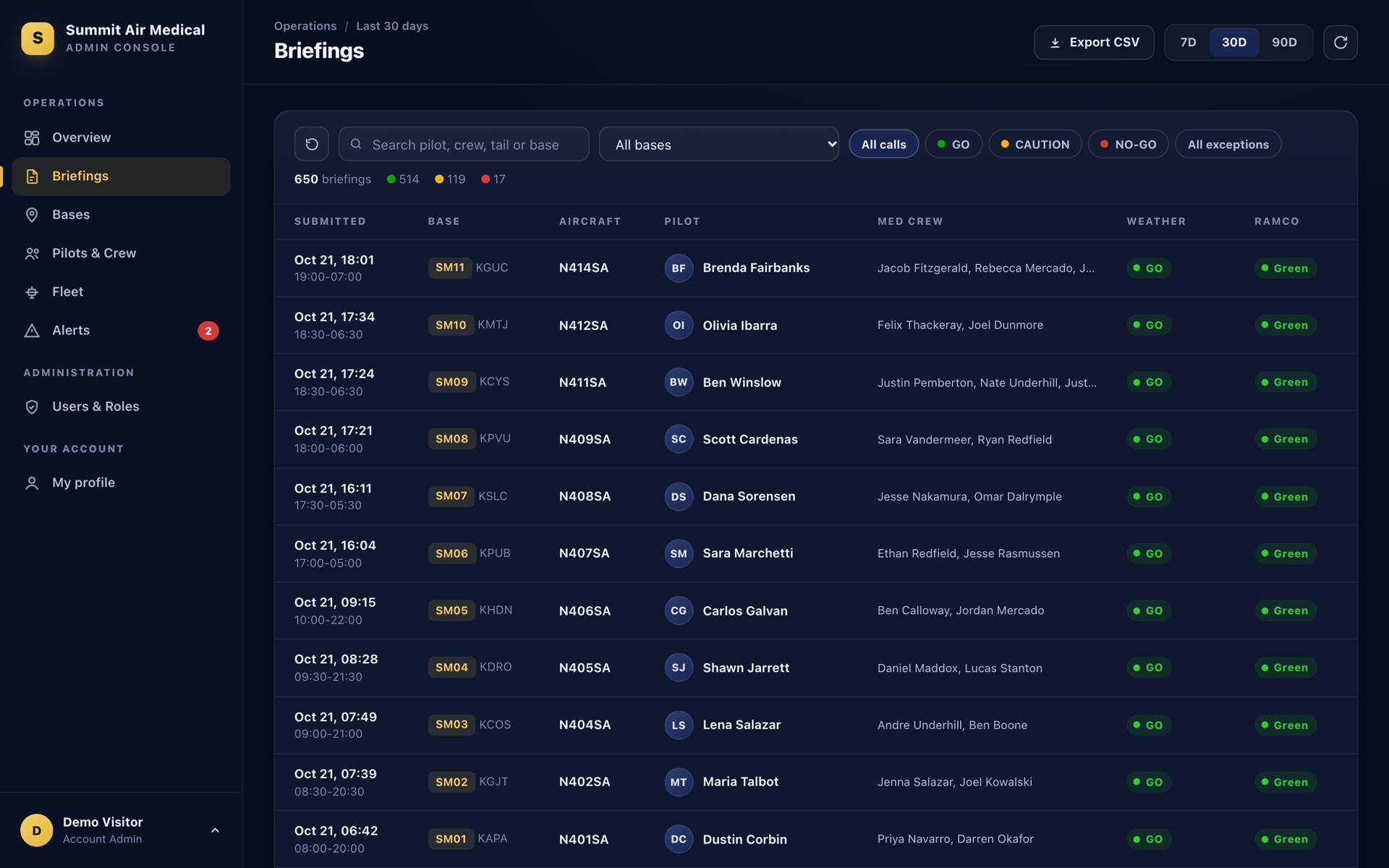Filter briefings by NO-GO calls
This screenshot has width=1389, height=868.
[x=1128, y=144]
